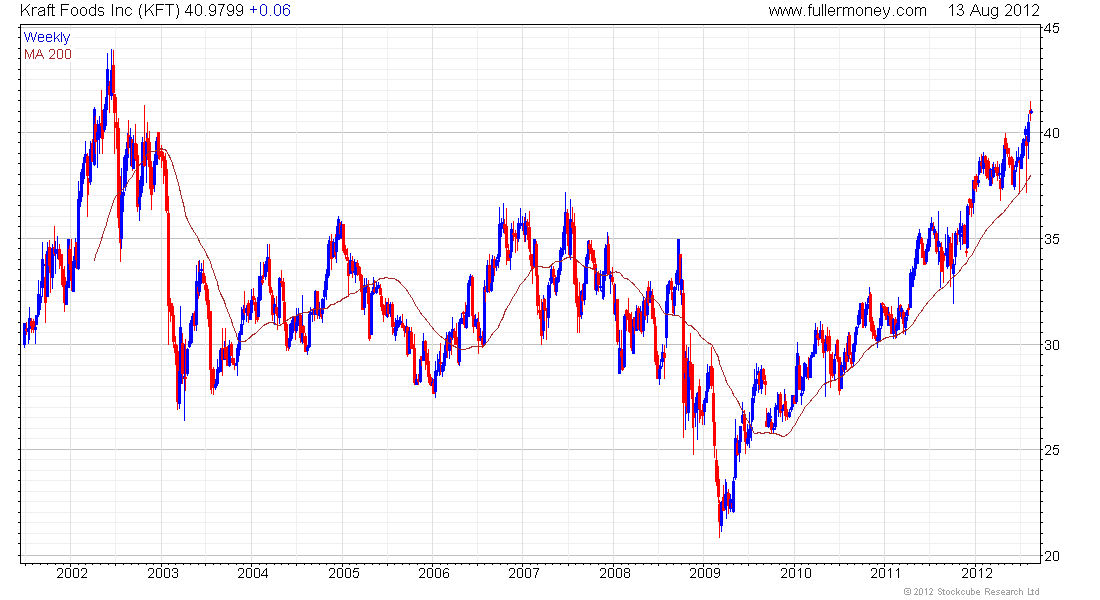The height and width of the screenshot is (600, 1100).
Task: Click the 25 price axis label
Action: 1051,451
